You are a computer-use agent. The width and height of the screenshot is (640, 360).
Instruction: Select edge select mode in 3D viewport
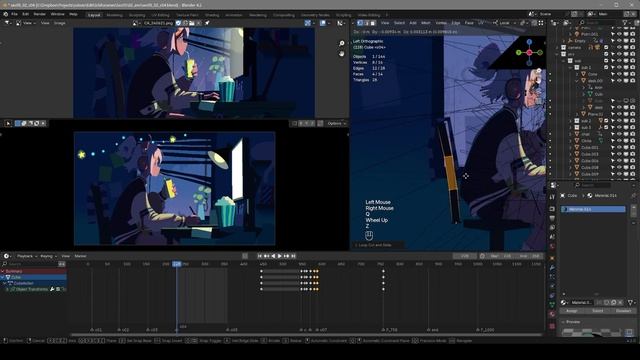pyautogui.click(x=367, y=23)
